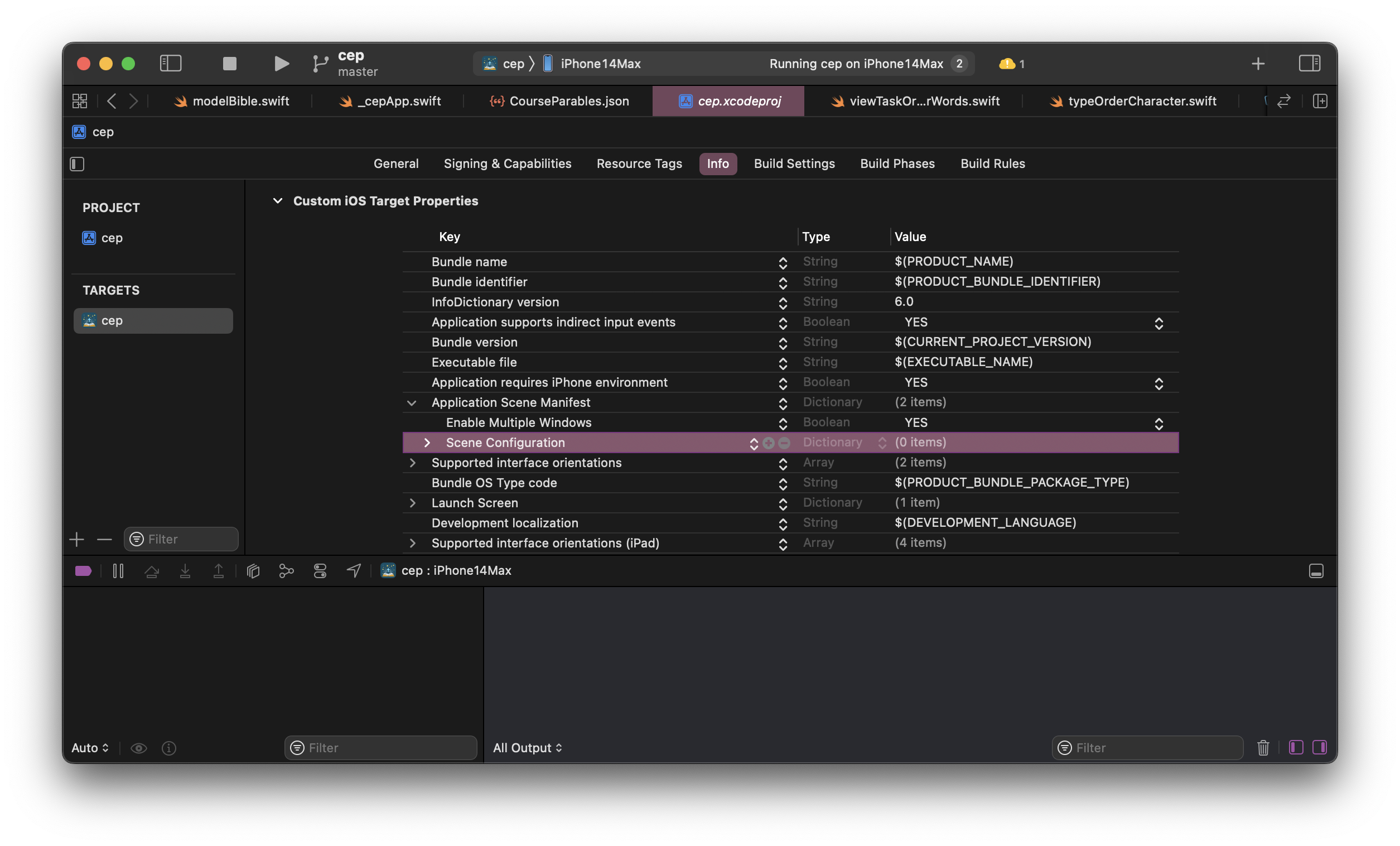Expand the Launch Screen row
The image size is (1400, 846).
point(413,503)
